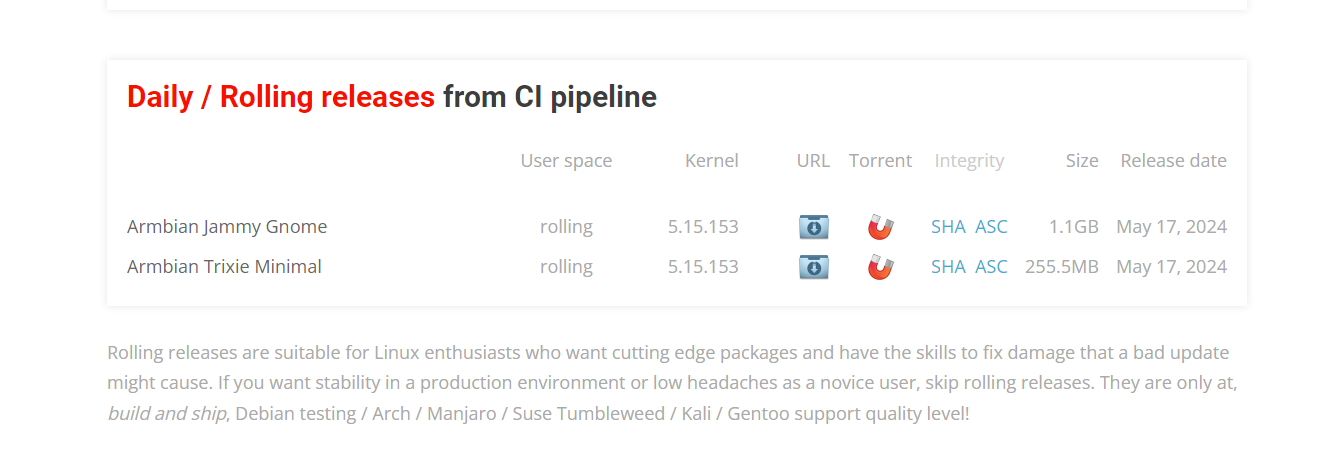This screenshot has width=1326, height=460.
Task: Click the Armbian Jammy Gnome row name
Action: click(227, 227)
